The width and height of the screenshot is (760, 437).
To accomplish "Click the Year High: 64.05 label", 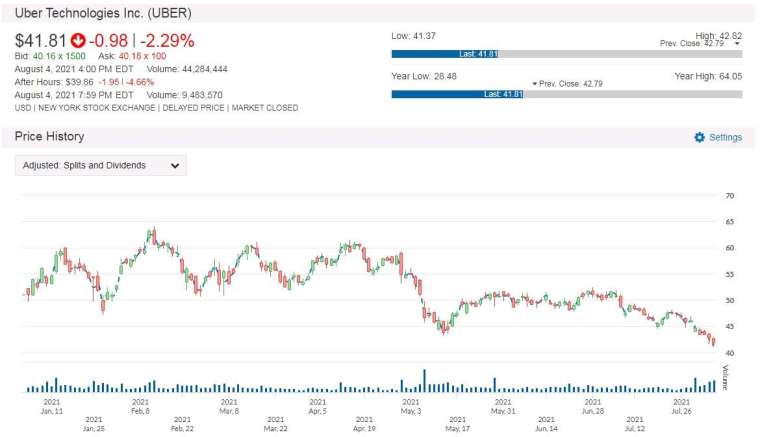I will tap(708, 76).
